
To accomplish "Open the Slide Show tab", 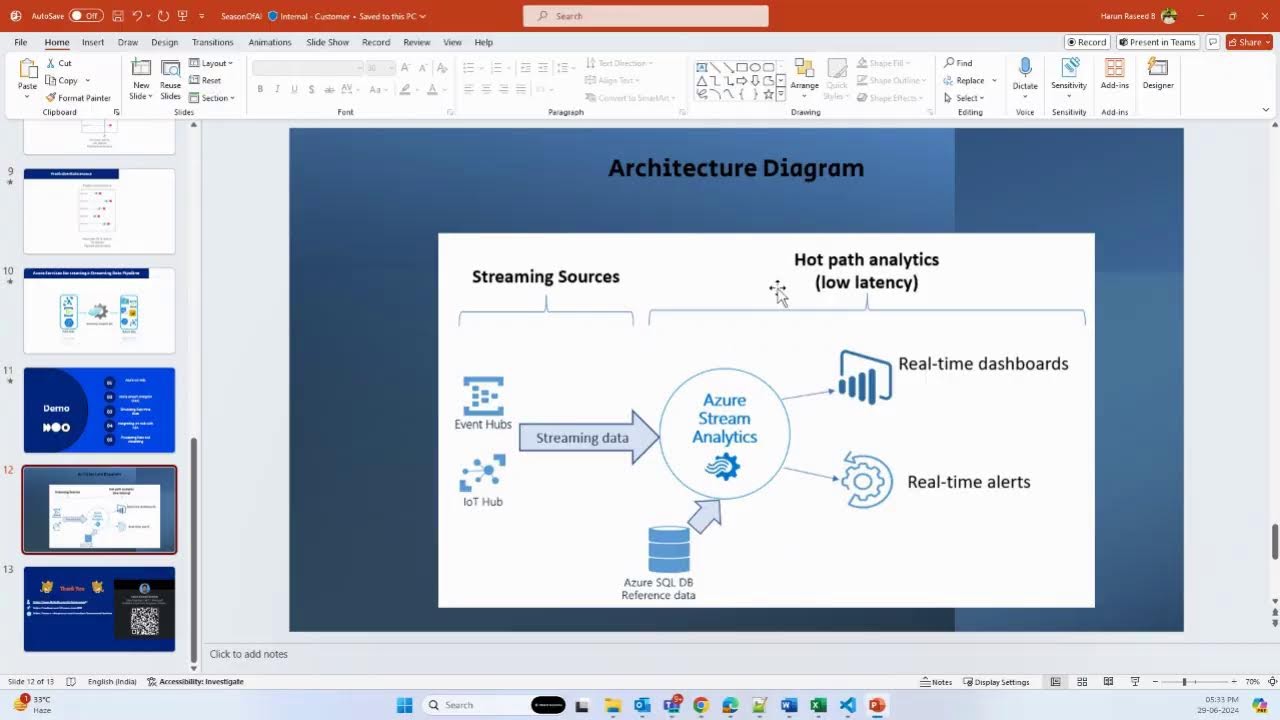I will tap(328, 42).
